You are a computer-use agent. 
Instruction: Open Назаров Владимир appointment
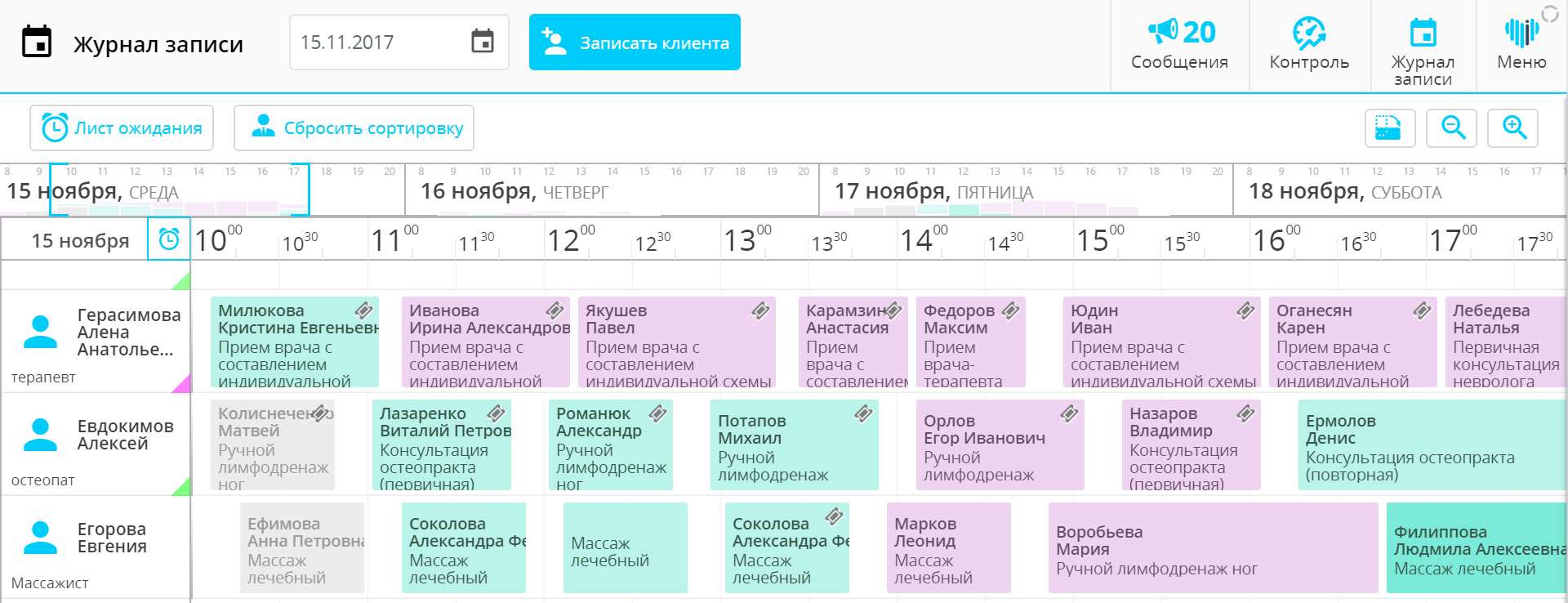point(1192,445)
